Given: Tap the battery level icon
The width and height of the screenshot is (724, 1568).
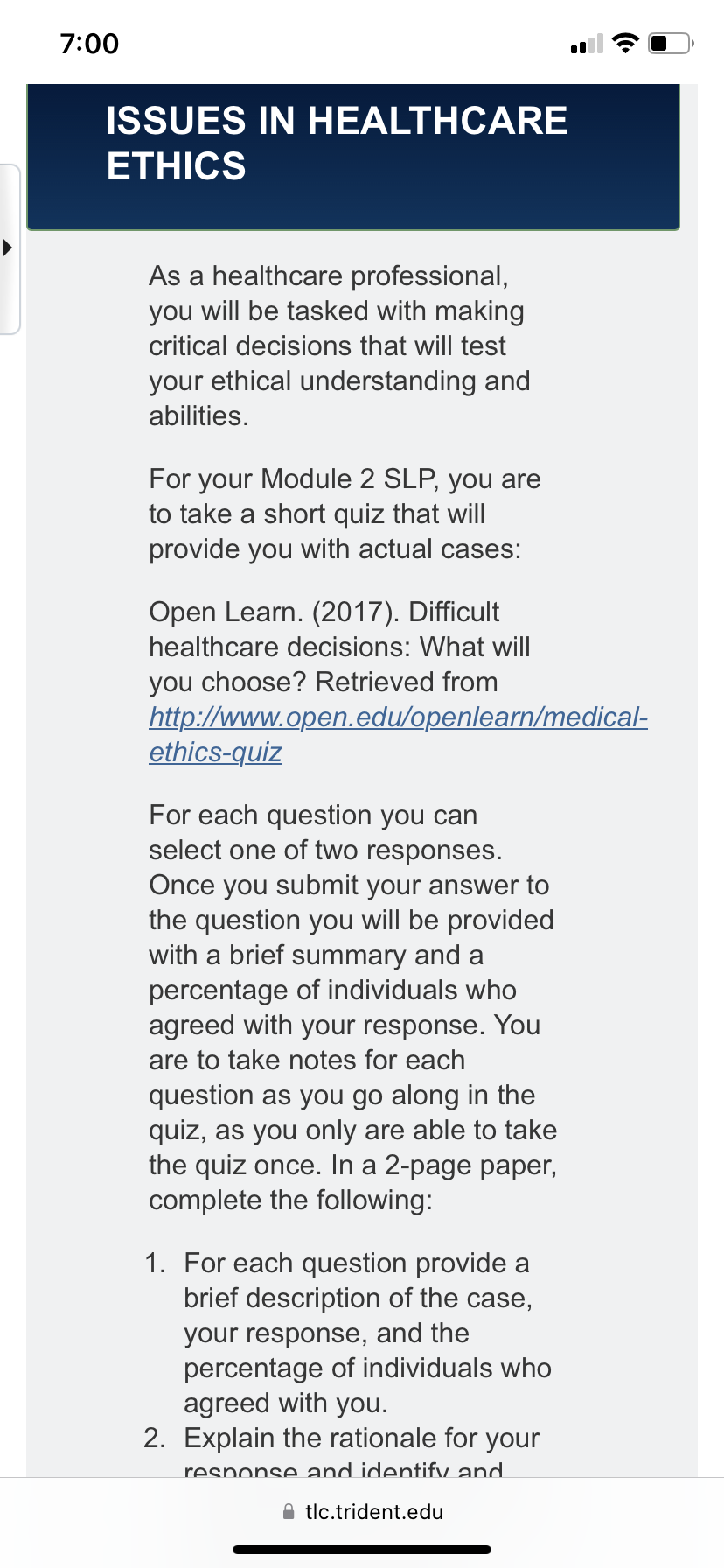Looking at the screenshot, I should click(x=672, y=43).
